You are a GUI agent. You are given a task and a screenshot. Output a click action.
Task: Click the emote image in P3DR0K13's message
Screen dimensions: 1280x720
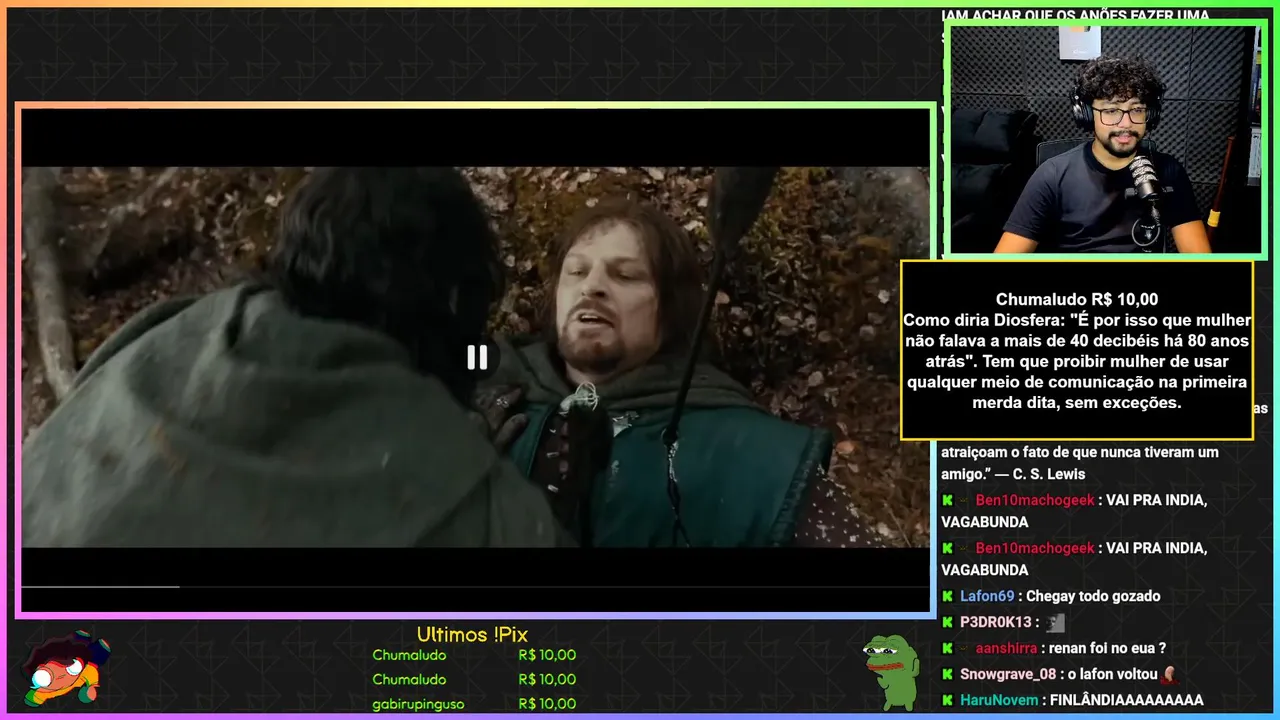1054,622
